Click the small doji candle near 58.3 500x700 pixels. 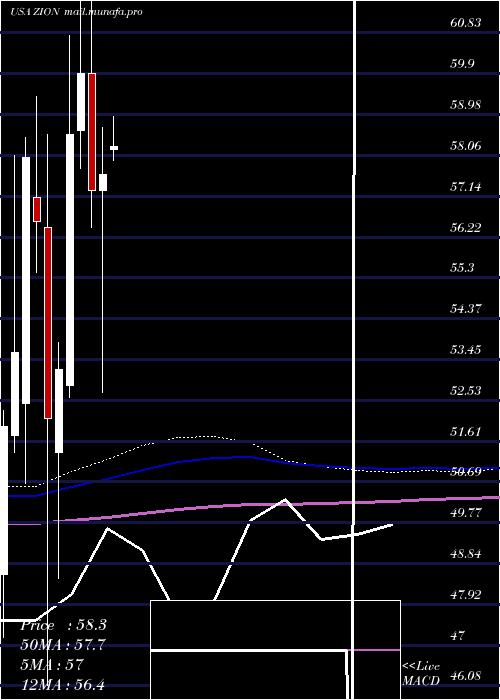pos(114,148)
